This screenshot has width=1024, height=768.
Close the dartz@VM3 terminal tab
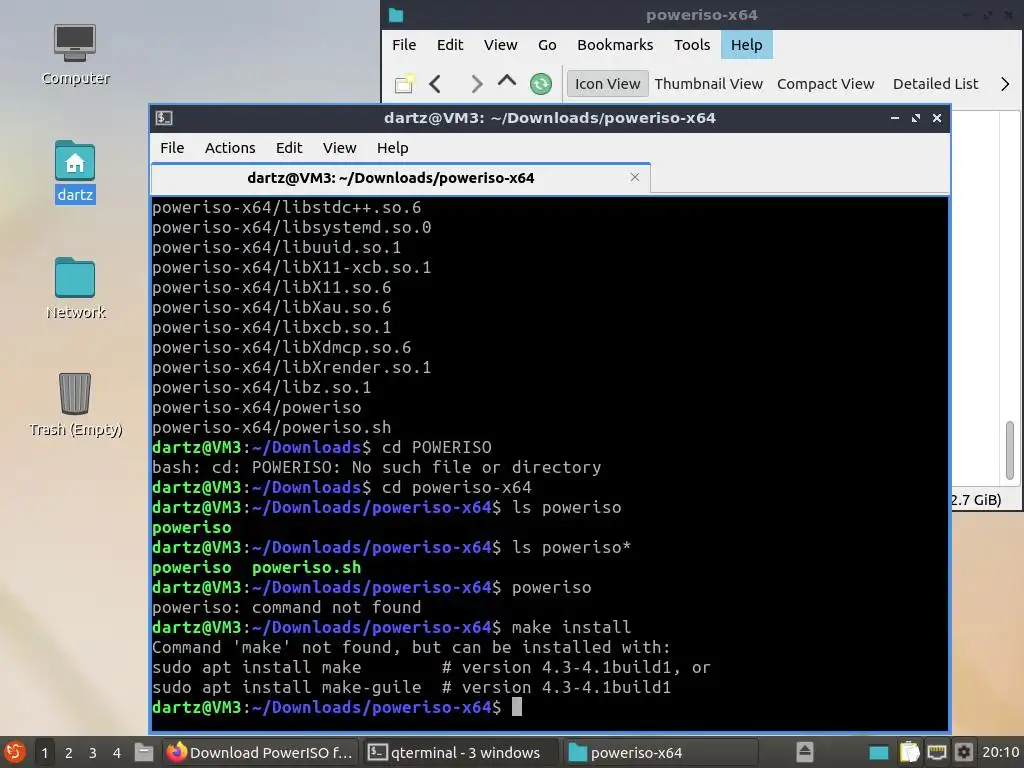tap(635, 177)
